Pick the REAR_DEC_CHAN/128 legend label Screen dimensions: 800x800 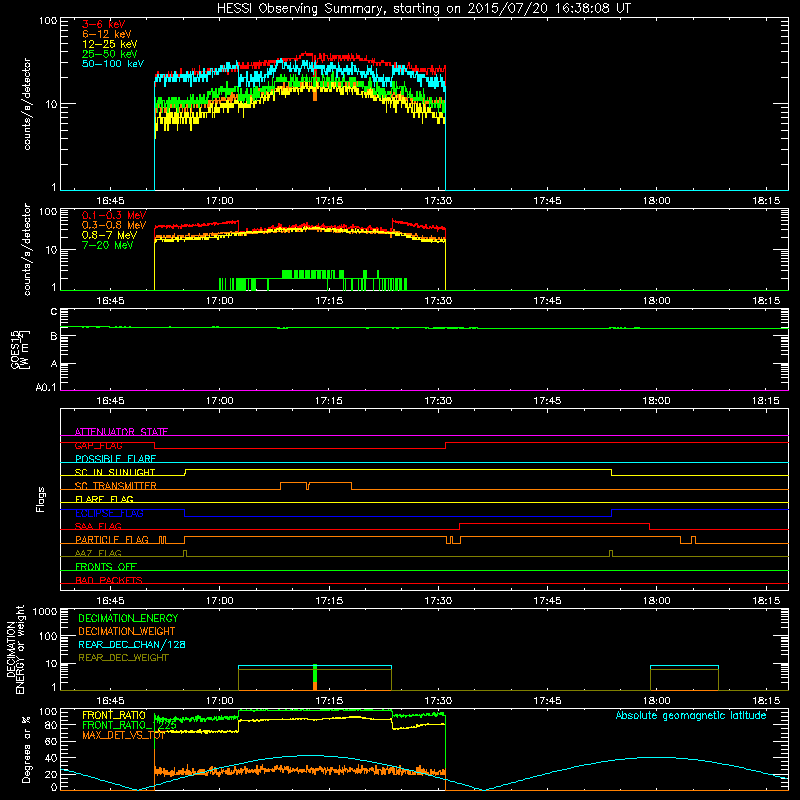pos(132,645)
